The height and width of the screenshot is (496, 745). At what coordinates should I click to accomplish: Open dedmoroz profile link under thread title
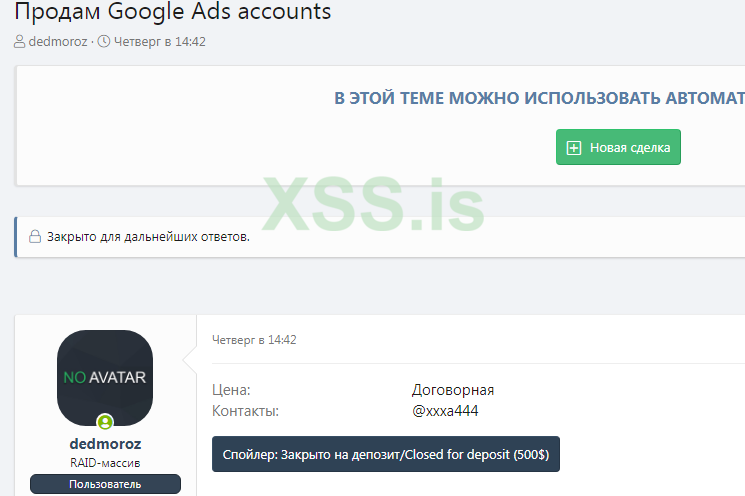(x=58, y=42)
